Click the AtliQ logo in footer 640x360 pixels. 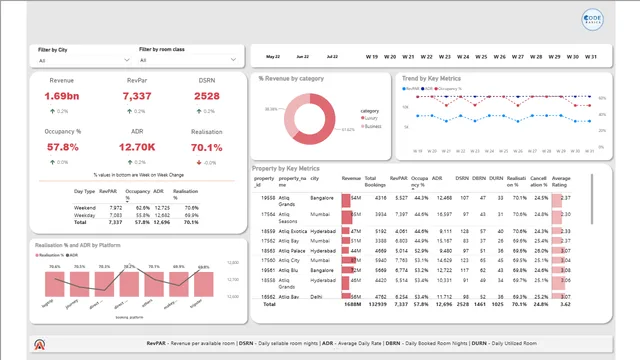pyautogui.click(x=40, y=344)
